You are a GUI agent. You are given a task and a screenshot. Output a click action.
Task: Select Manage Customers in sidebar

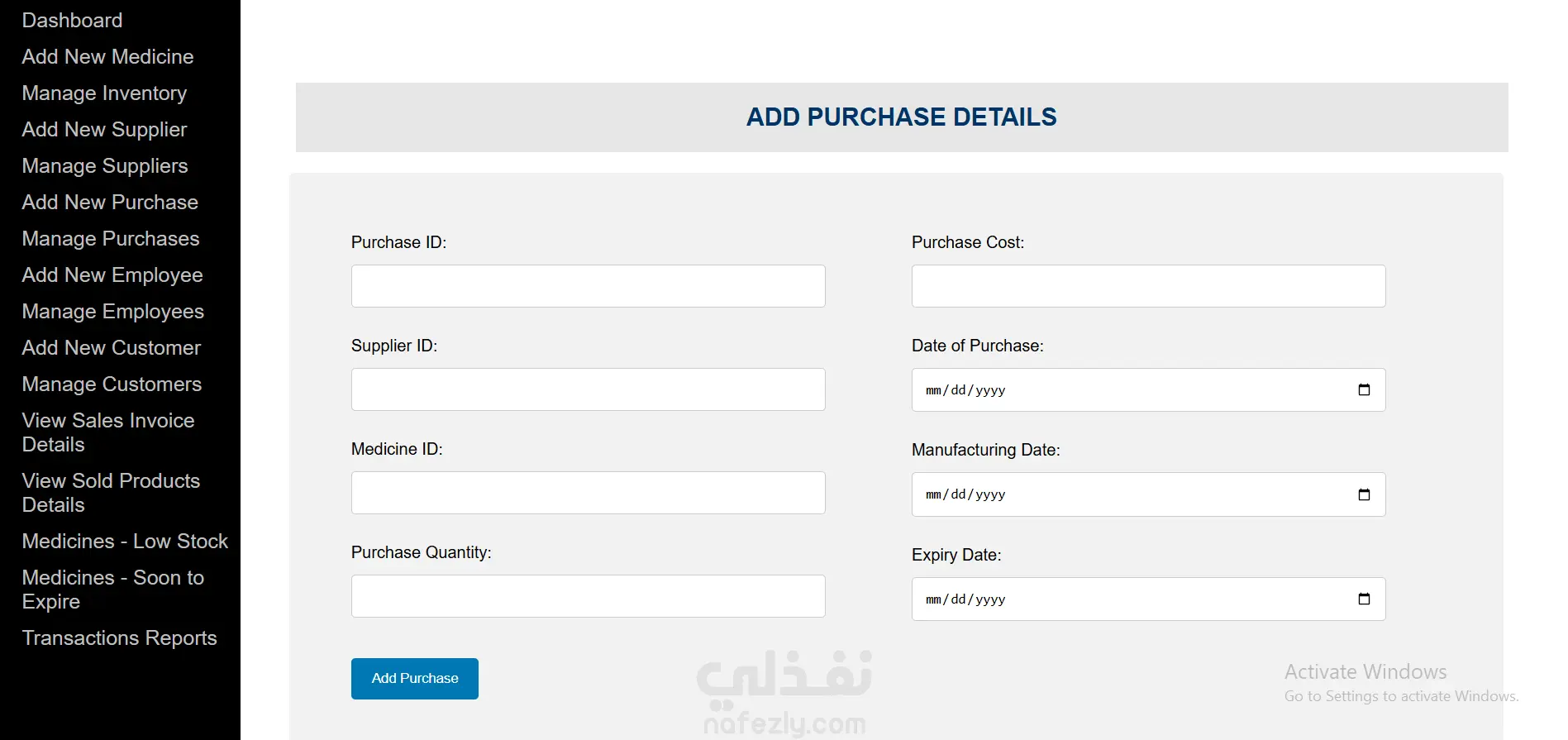click(x=112, y=384)
